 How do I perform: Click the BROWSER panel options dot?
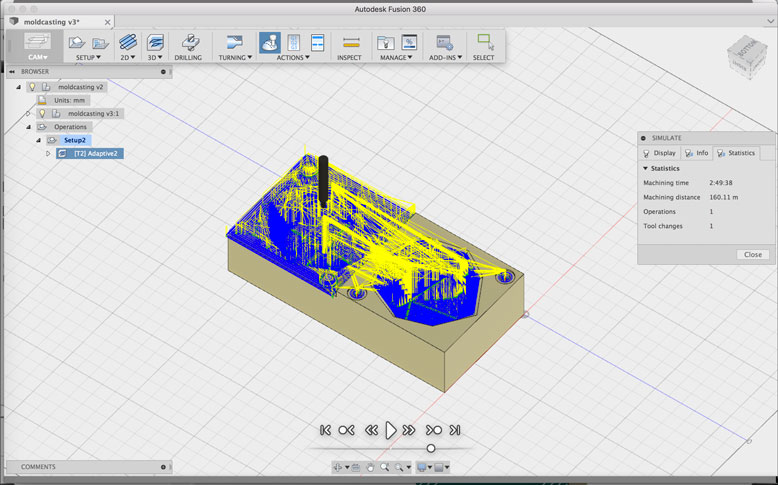[163, 72]
